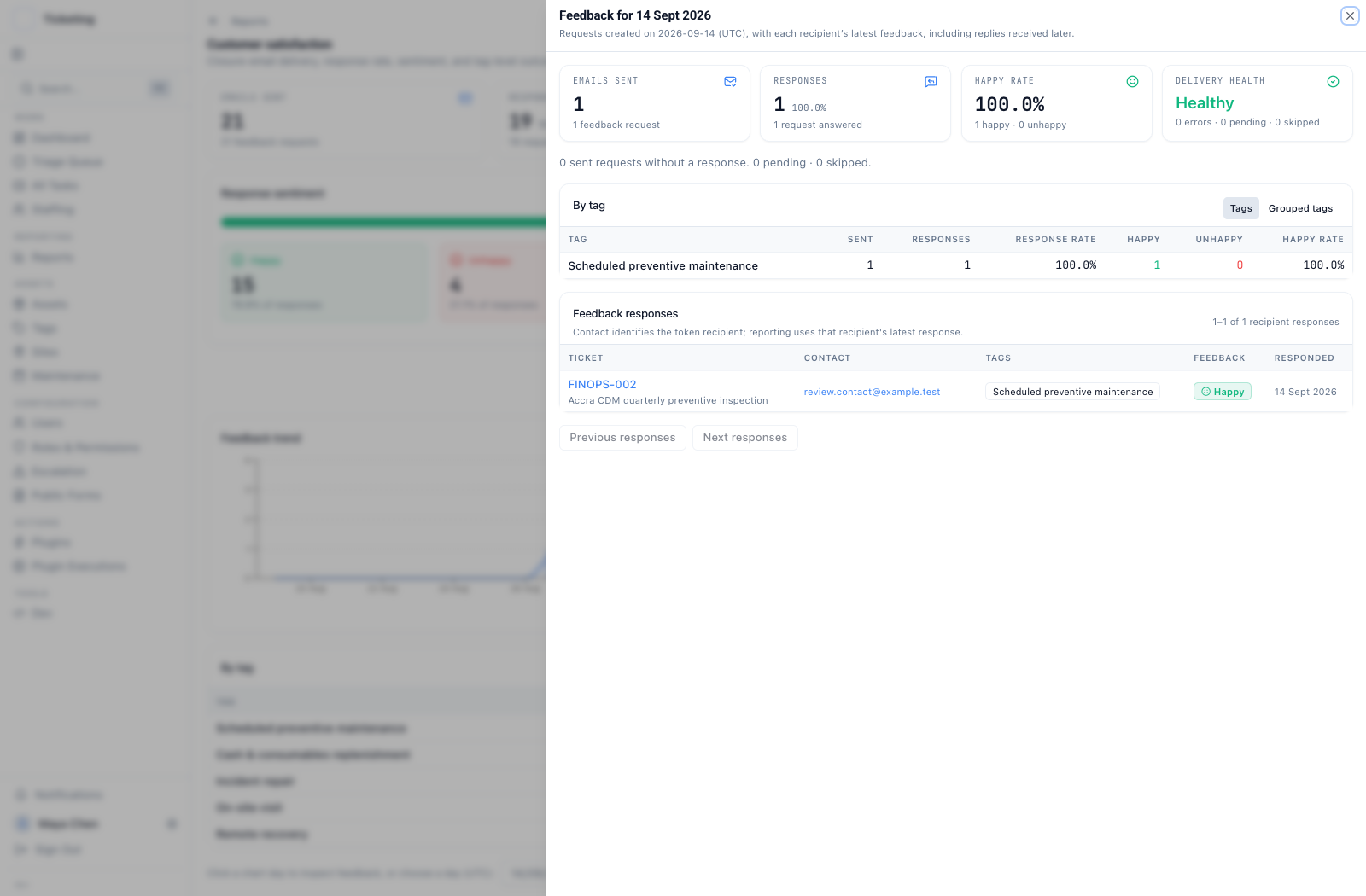Click the smiley icon in Happy badge
1366x896 pixels.
[x=1205, y=392]
